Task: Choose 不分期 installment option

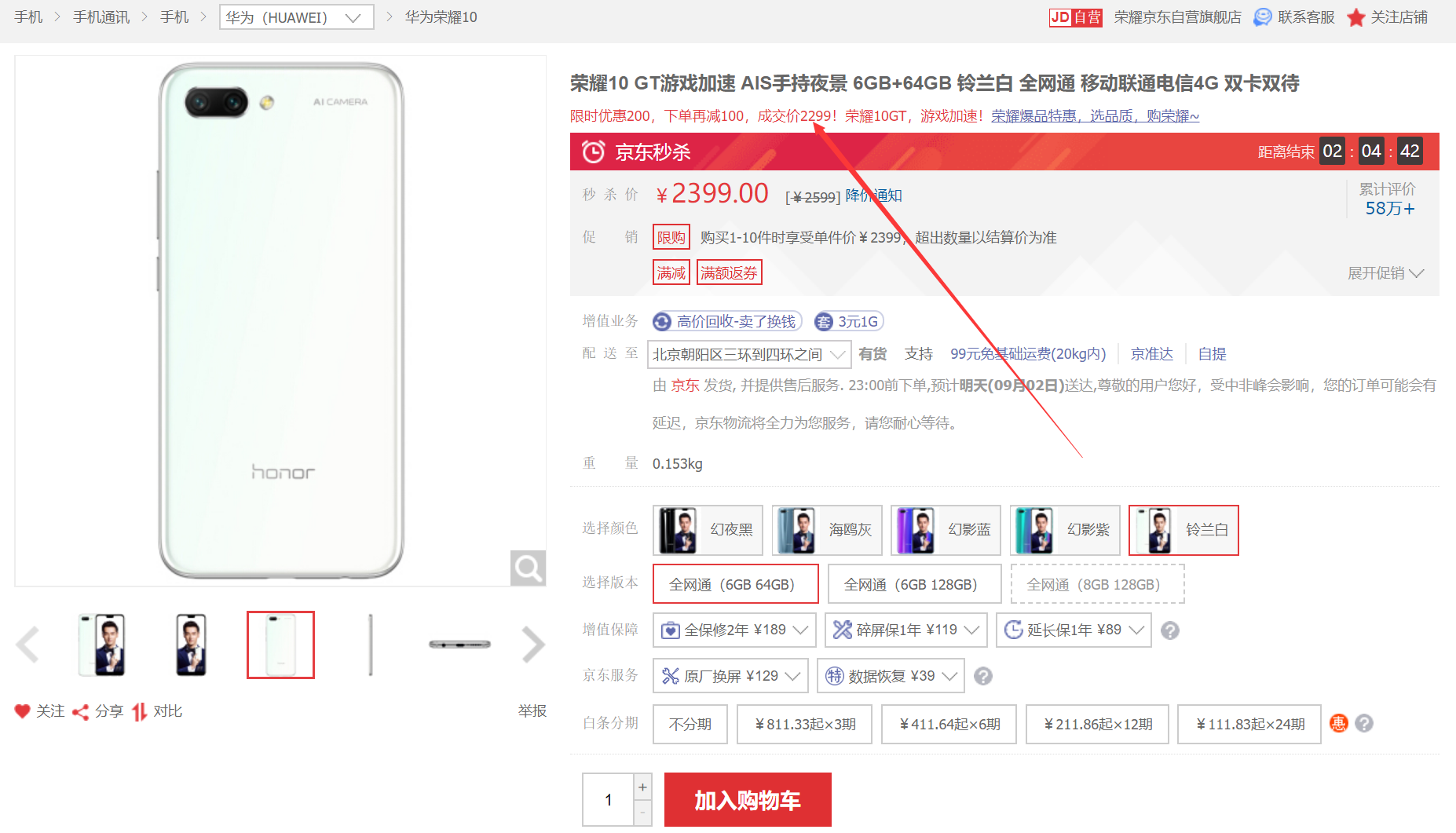Action: [x=690, y=724]
